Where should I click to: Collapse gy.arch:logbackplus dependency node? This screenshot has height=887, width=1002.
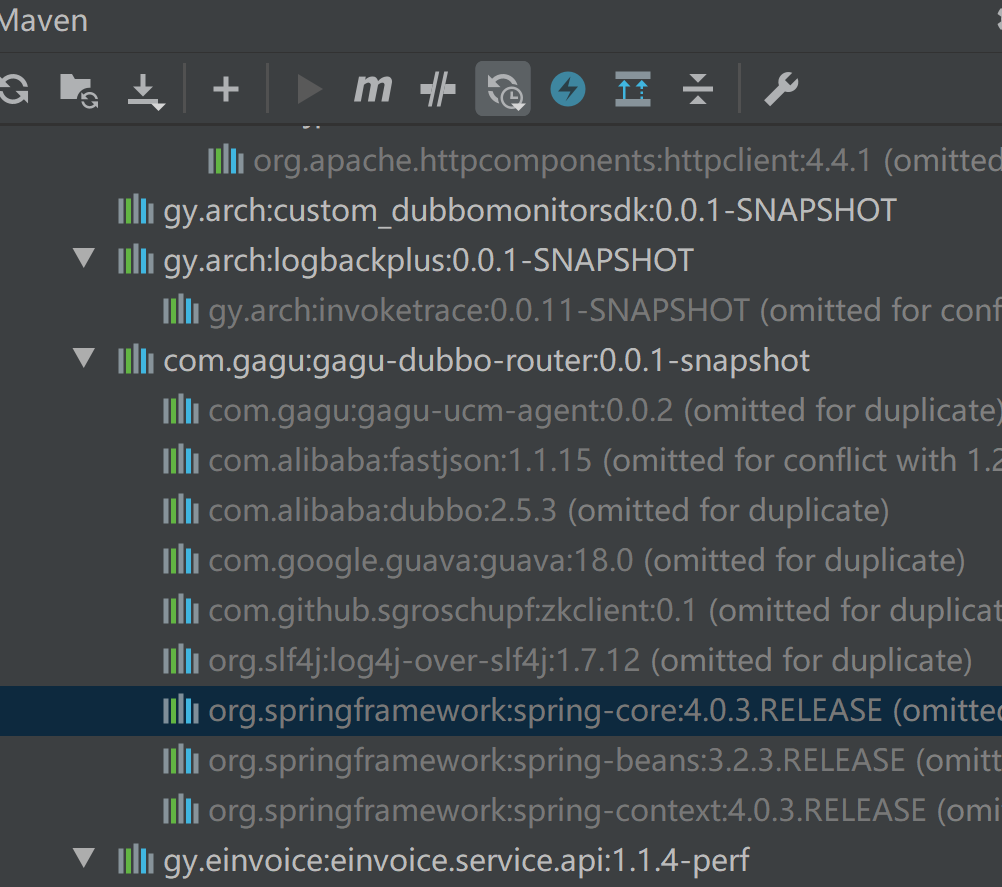point(83,259)
